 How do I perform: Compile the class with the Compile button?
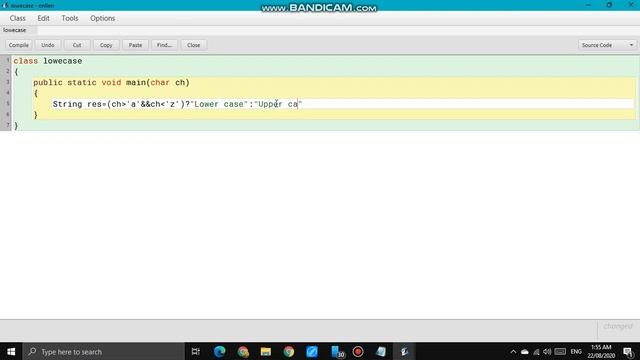click(19, 45)
